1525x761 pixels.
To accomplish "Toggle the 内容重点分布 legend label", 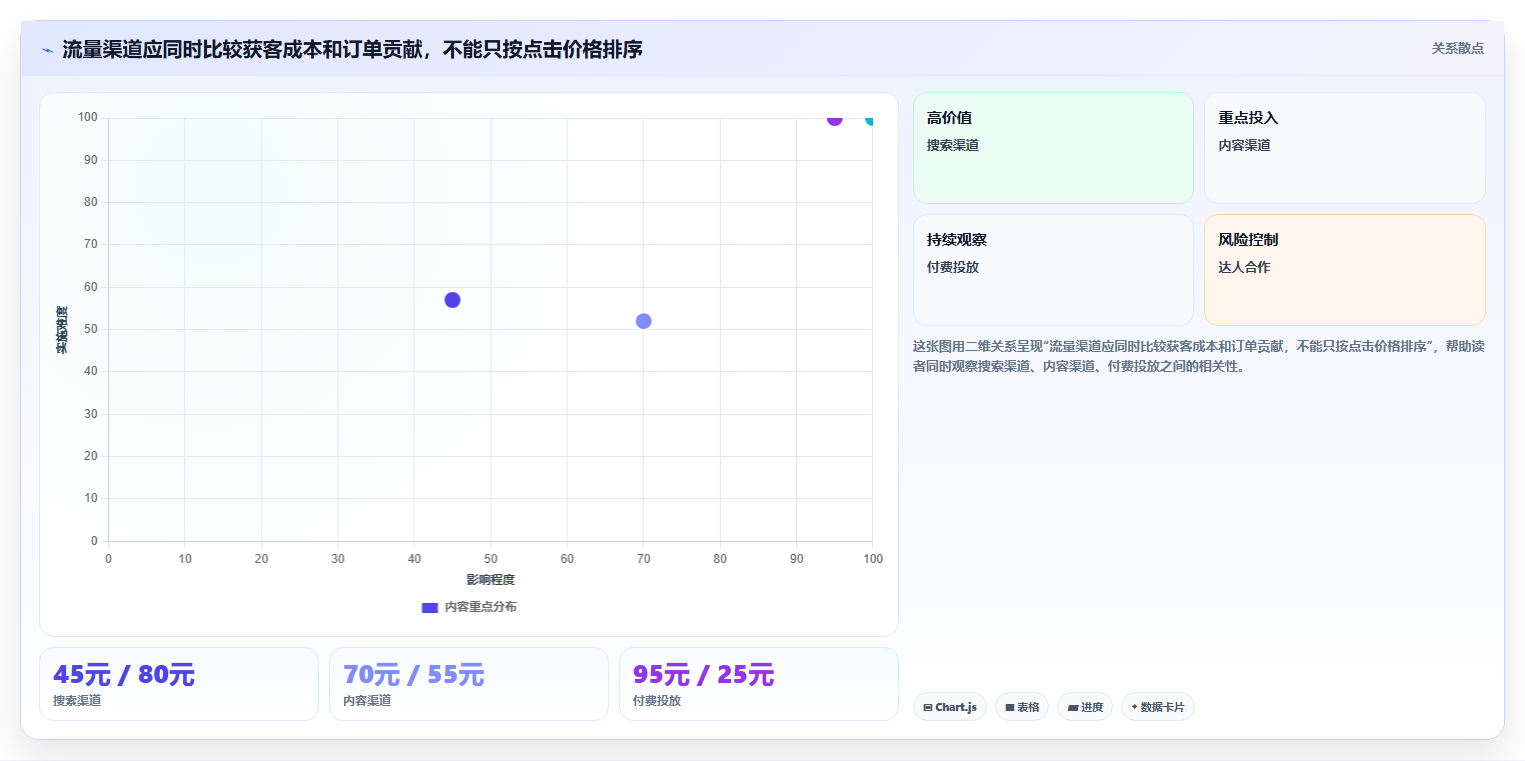I will pos(481,607).
